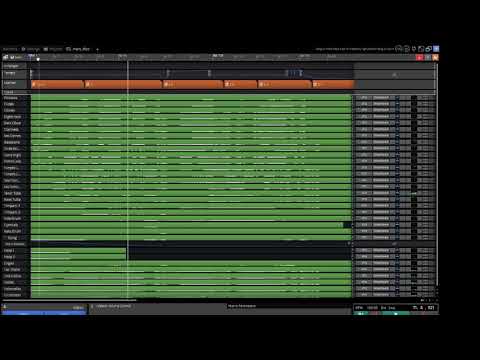This screenshot has height=360, width=480.
Task: Click the blue progress bar at bottom left
Action: tap(44, 313)
